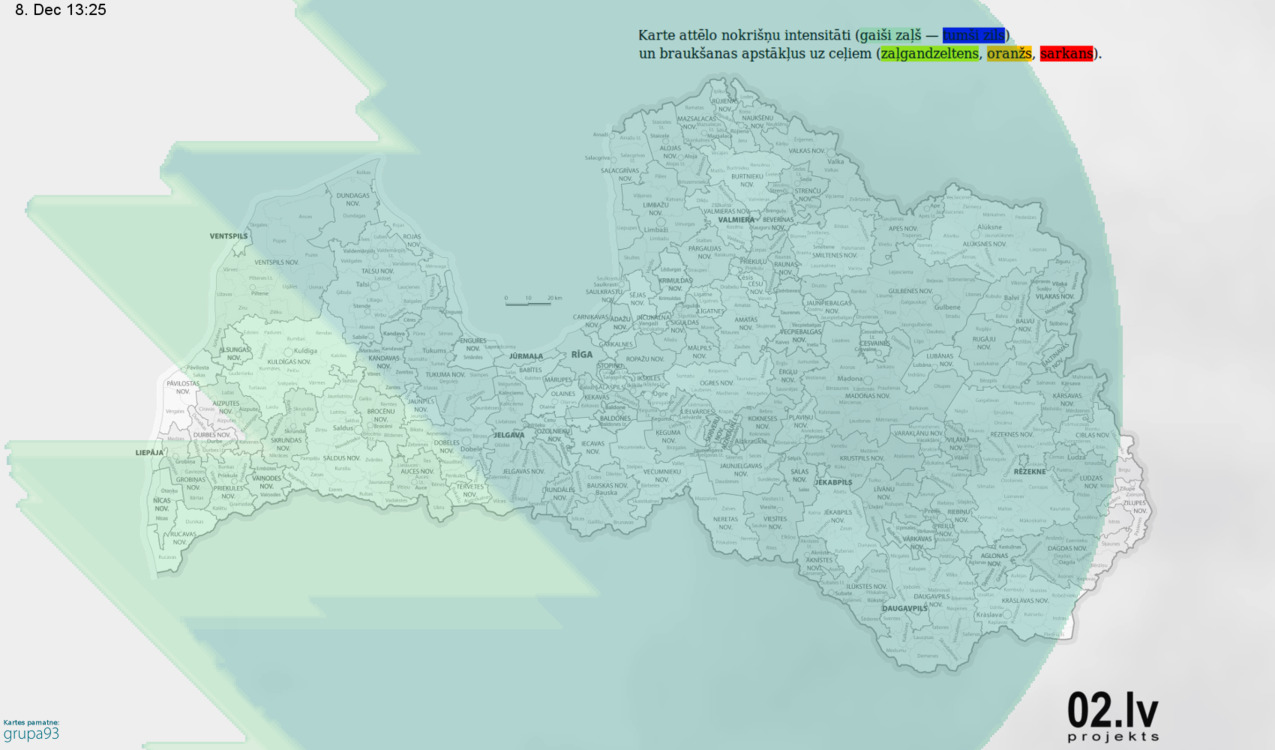This screenshot has height=750, width=1275.
Task: Click the RĪGA label on the map
Action: 582,354
